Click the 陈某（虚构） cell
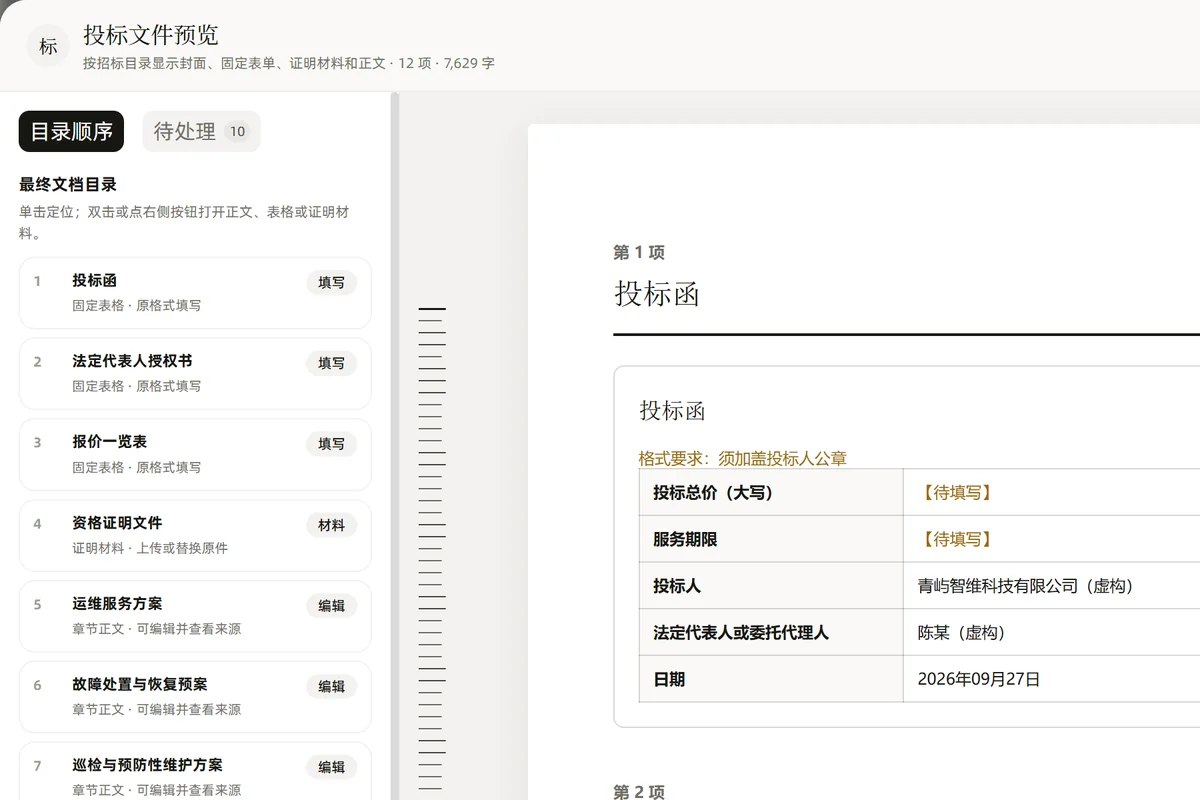This screenshot has height=800, width=1200. click(1051, 633)
